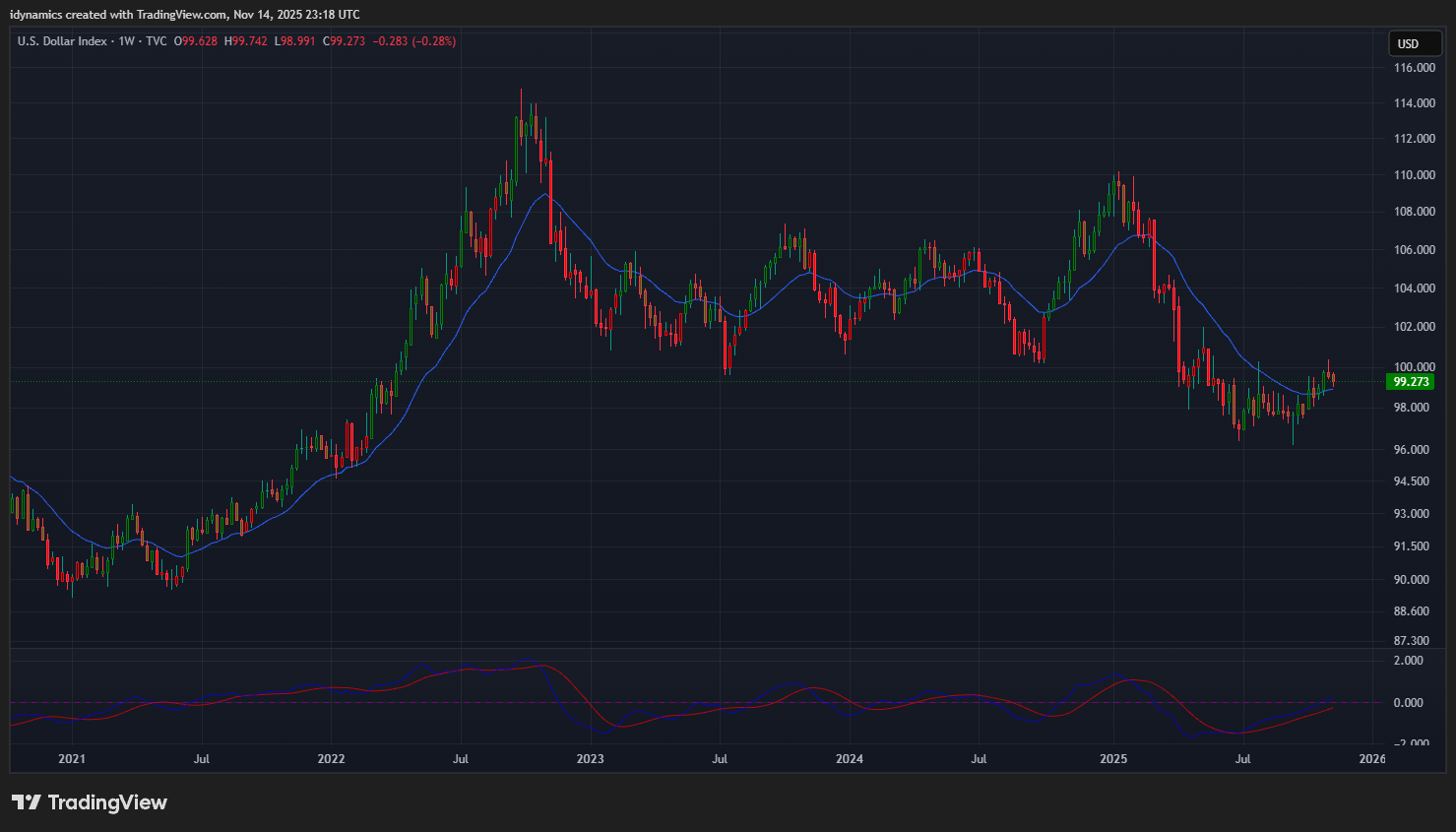Click the O99.628 open value in legend
The image size is (1456, 832).
(x=196, y=41)
